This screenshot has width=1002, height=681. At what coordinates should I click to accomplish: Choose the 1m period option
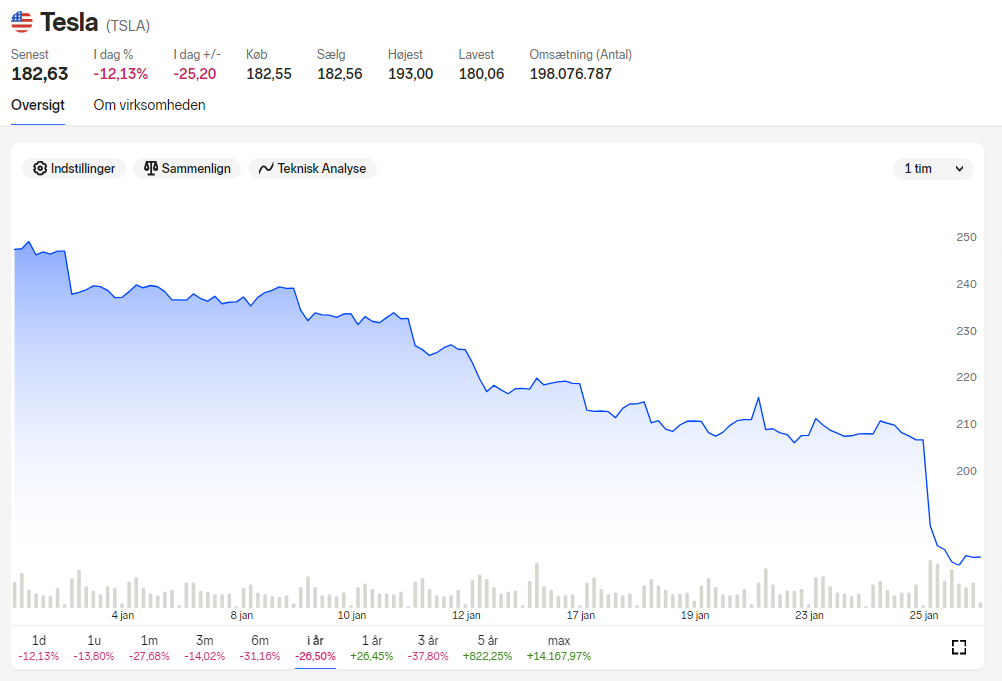point(150,648)
